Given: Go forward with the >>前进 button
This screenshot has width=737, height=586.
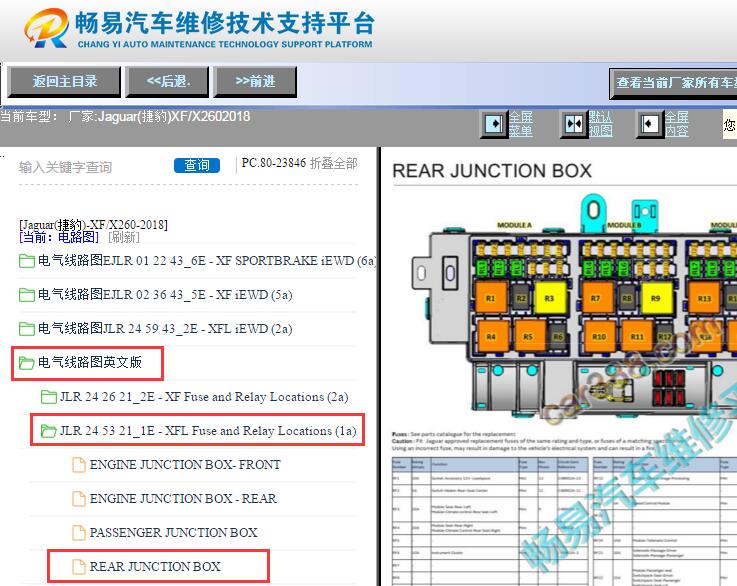Looking at the screenshot, I should pos(255,82).
